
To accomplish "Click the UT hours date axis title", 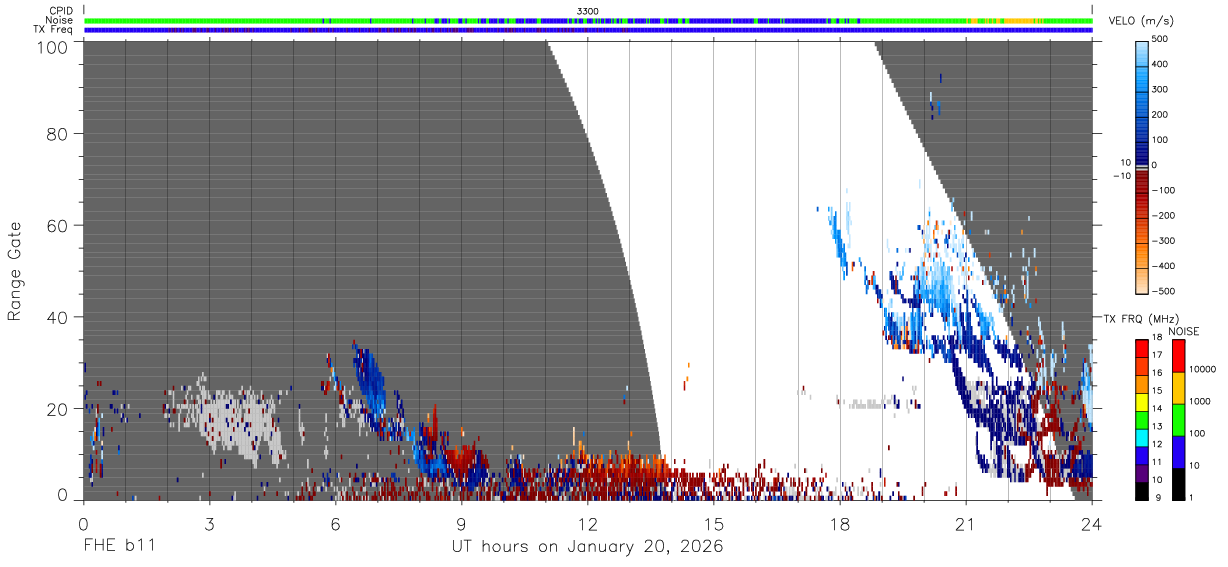I will coord(588,548).
